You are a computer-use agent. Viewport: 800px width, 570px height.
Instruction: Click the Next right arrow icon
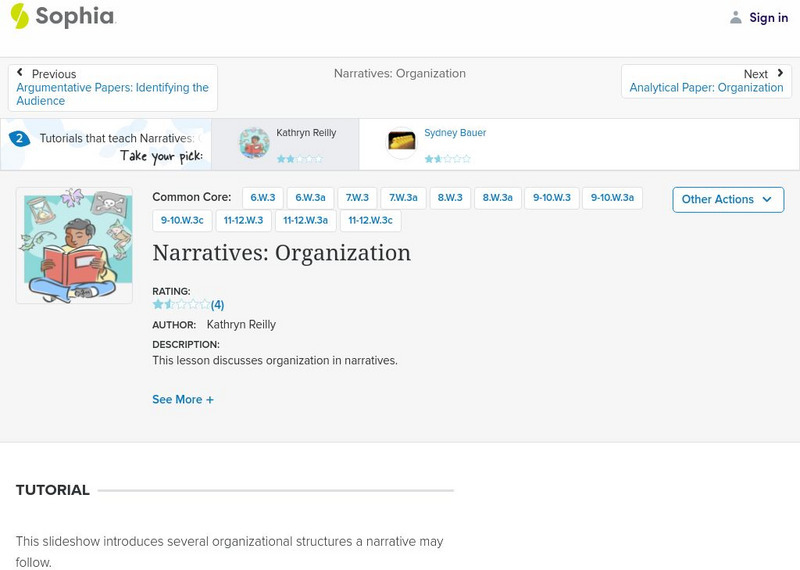click(x=780, y=73)
